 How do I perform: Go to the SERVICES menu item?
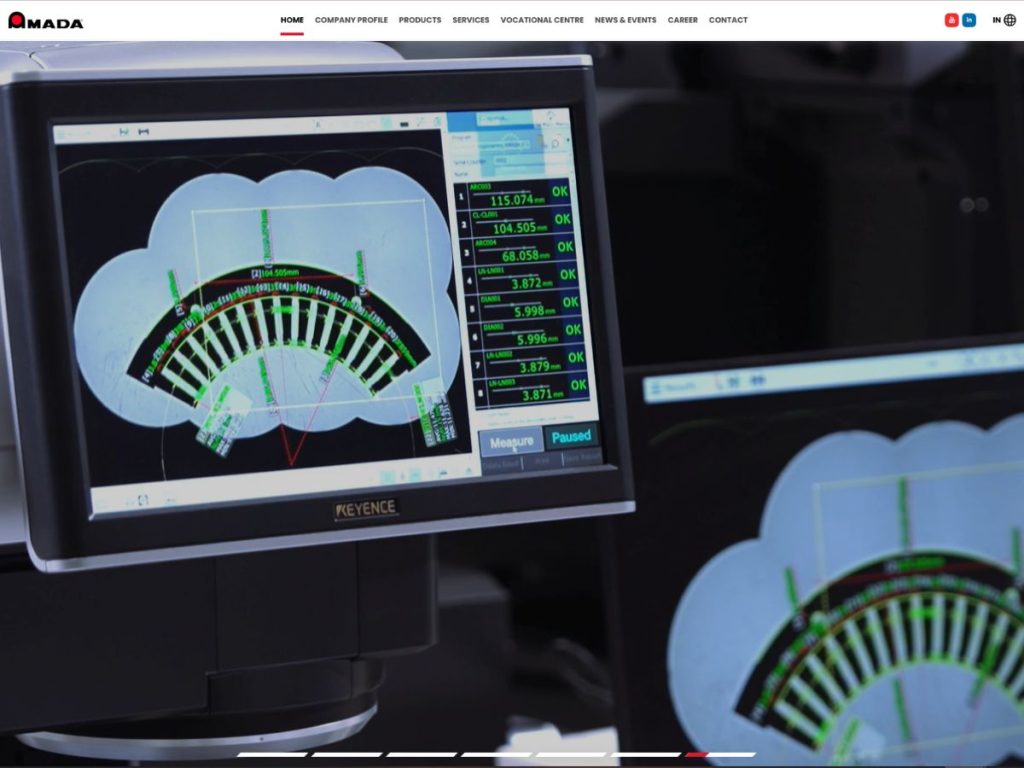click(x=471, y=20)
